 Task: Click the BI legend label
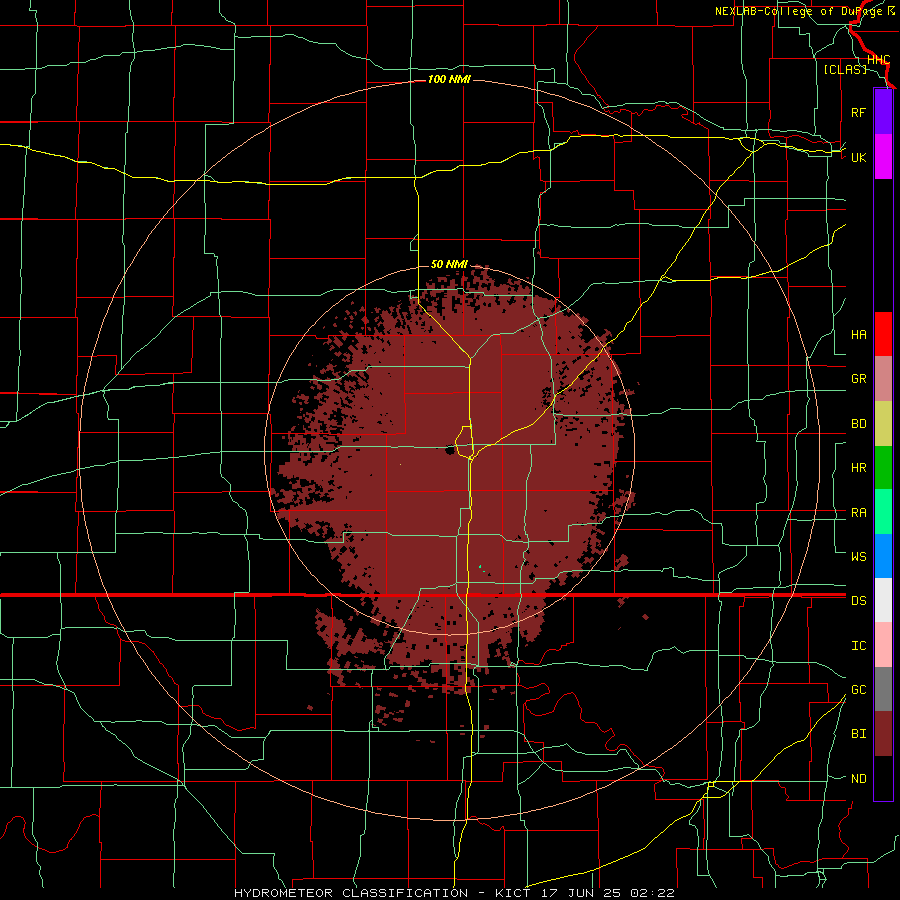pyautogui.click(x=858, y=734)
